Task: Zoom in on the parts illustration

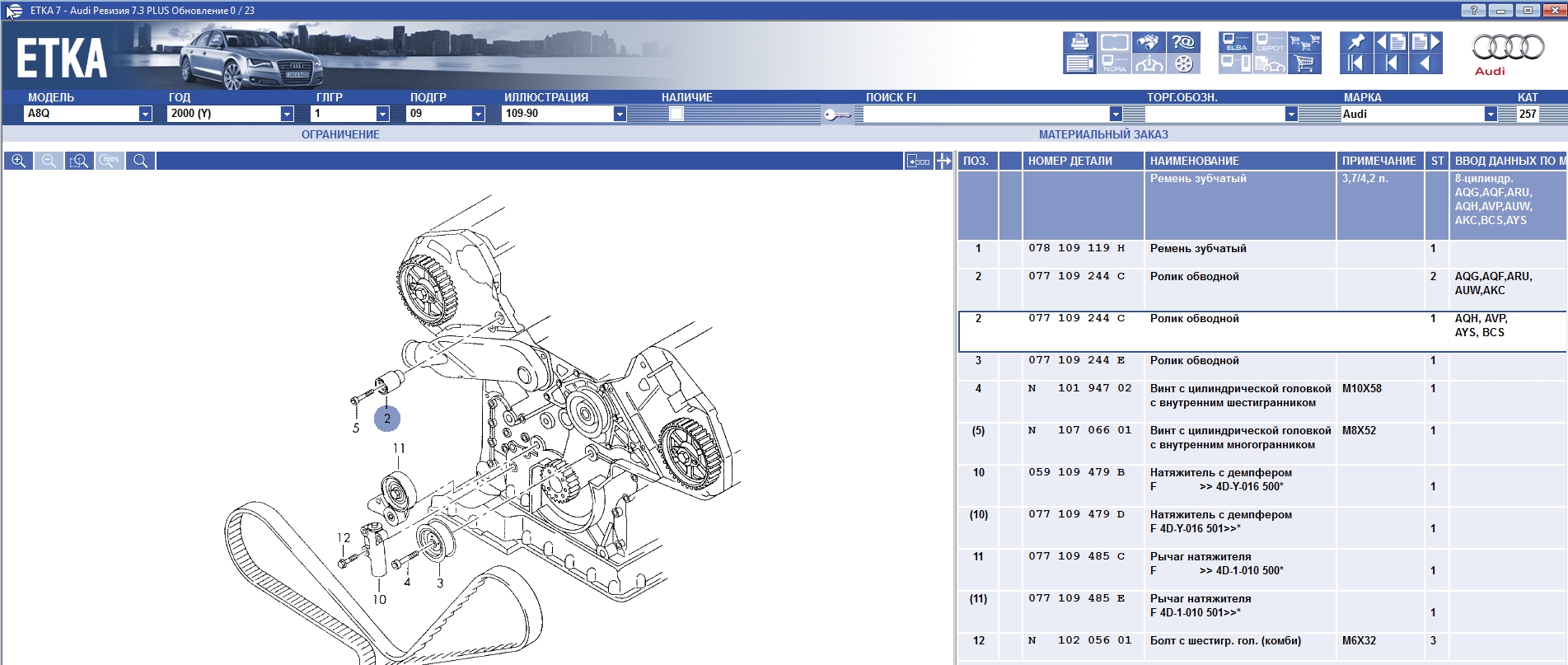Action: pyautogui.click(x=18, y=161)
